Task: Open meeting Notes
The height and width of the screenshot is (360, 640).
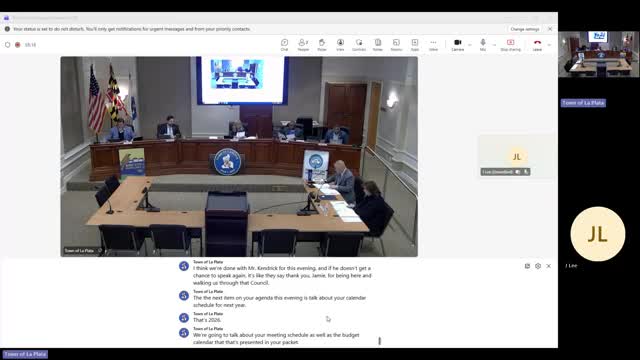Action: pyautogui.click(x=378, y=44)
